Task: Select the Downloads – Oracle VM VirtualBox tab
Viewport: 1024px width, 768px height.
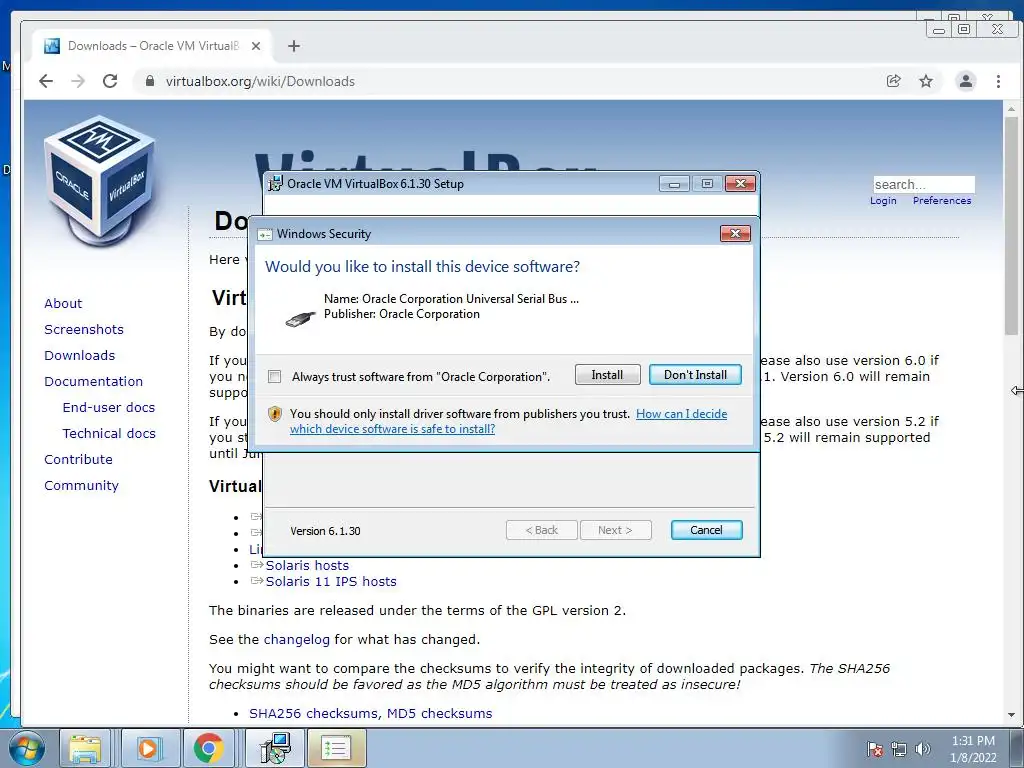Action: point(153,46)
